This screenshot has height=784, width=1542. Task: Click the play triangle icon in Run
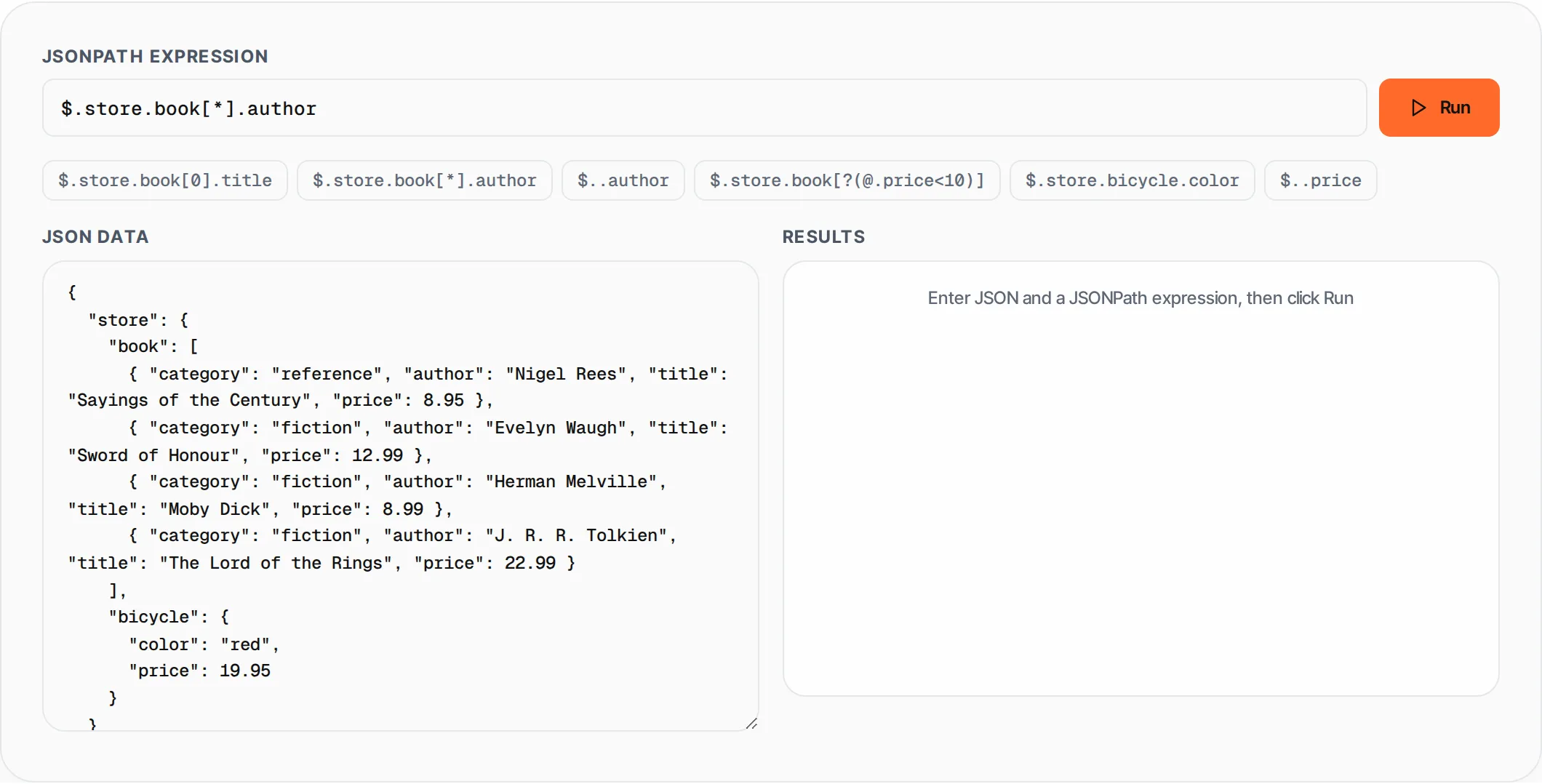pos(1418,108)
